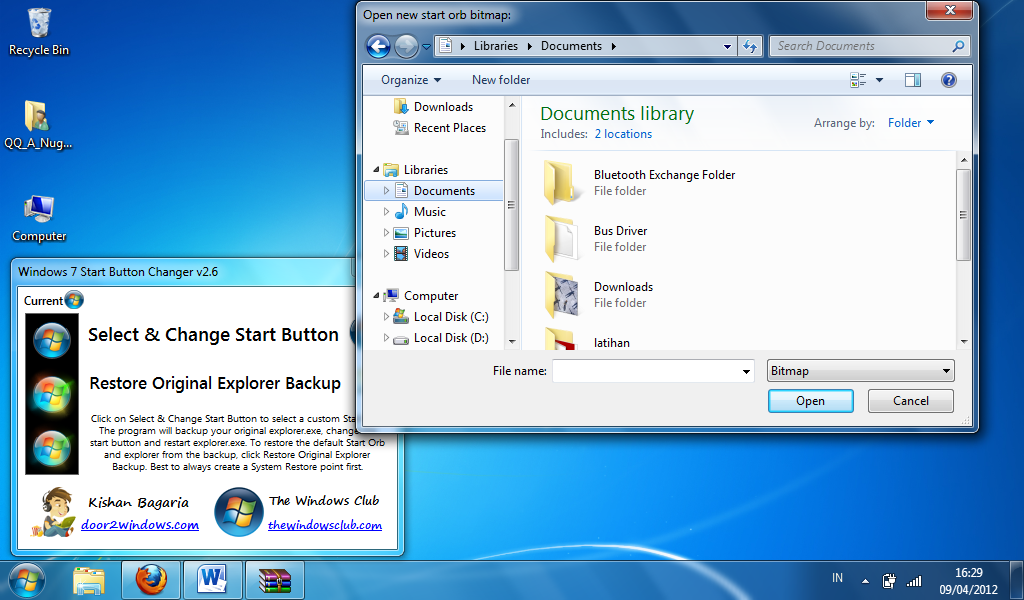Screen dimensions: 1024x600
Task: Expand the Local Disk (D:) node
Action: (x=386, y=338)
